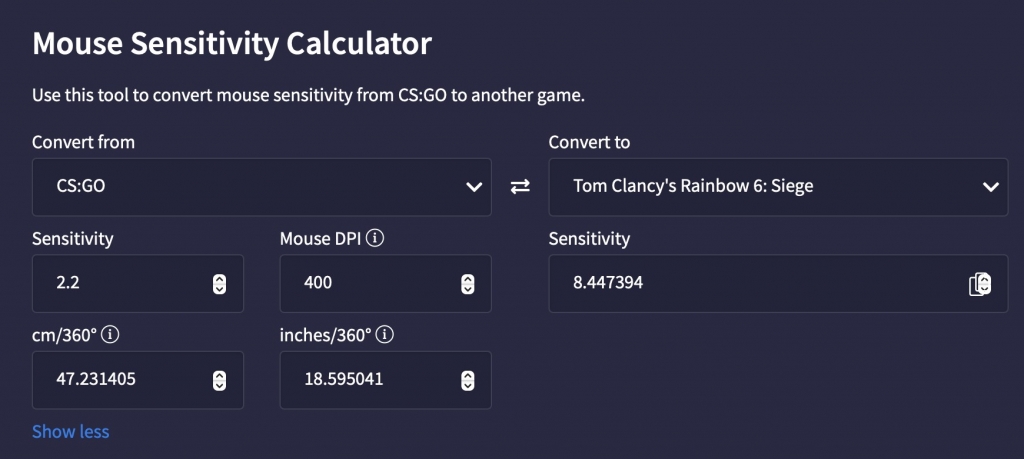This screenshot has width=1024, height=459.
Task: Open the CS:GO convert from dropdown
Action: click(261, 187)
